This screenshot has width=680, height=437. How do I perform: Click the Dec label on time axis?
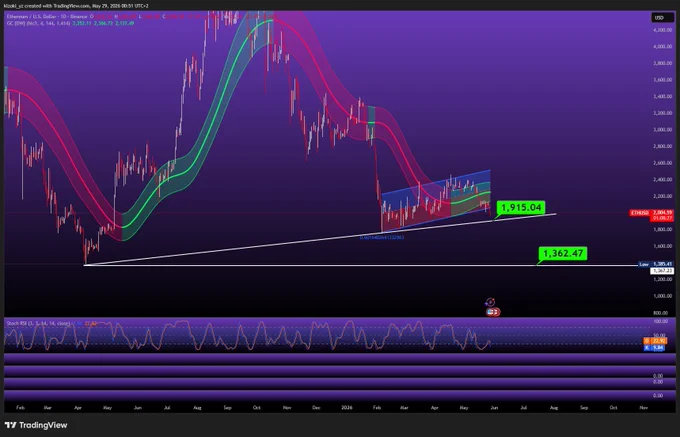point(316,408)
